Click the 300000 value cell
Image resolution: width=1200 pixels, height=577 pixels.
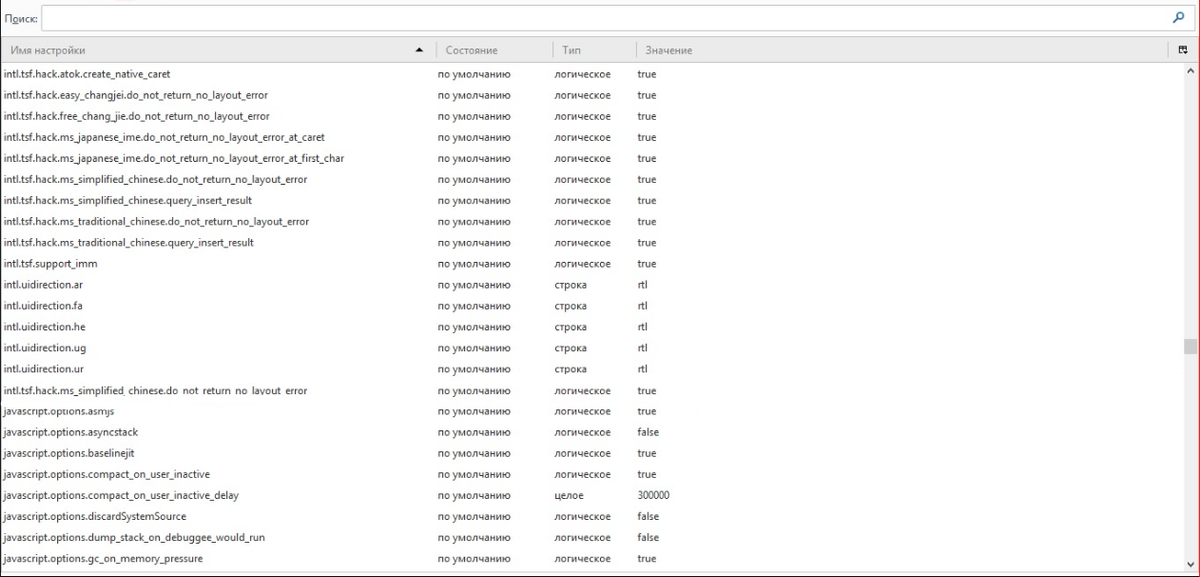click(654, 495)
